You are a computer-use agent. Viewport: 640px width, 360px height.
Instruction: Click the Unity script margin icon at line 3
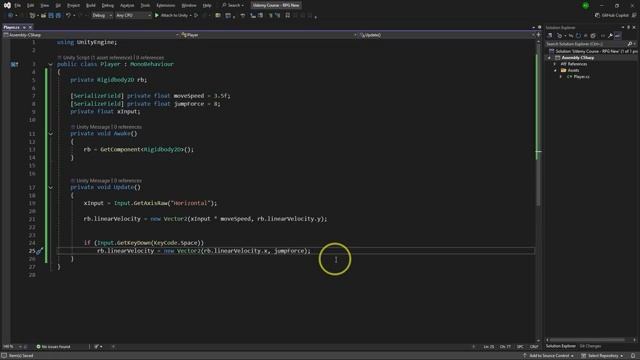pos(14,64)
